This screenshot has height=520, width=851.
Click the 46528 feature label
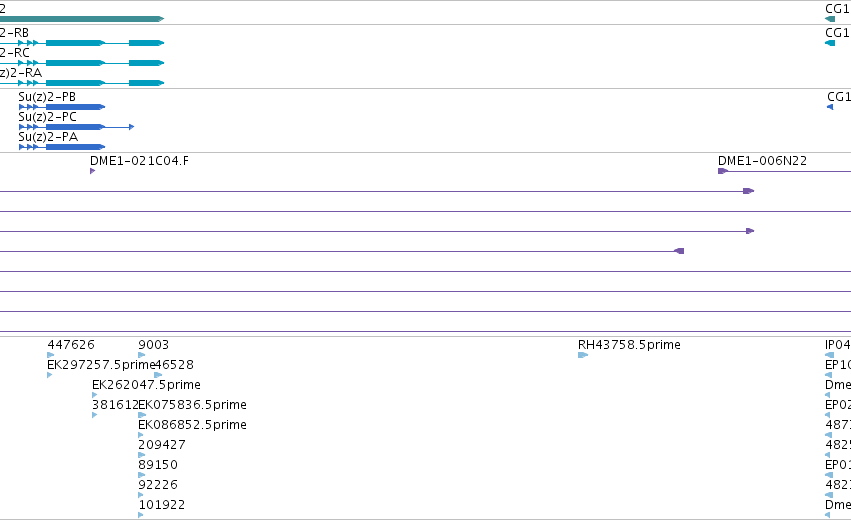(174, 365)
